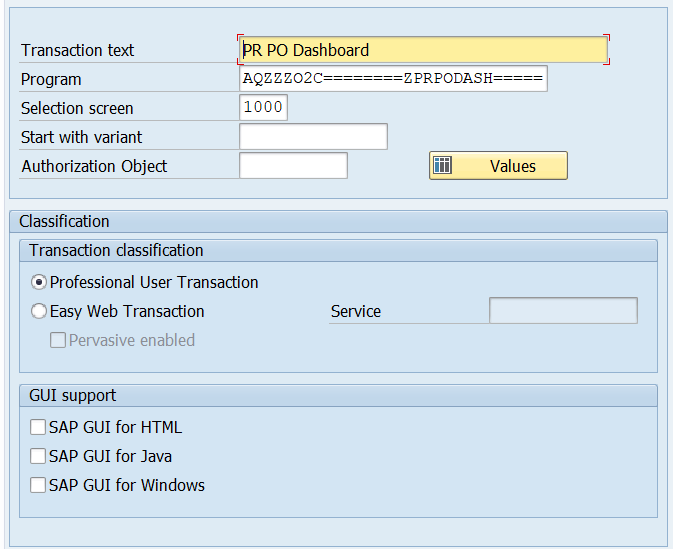Viewport: 673px width, 549px height.
Task: Click the Selection screen field showing 1000
Action: [x=263, y=107]
